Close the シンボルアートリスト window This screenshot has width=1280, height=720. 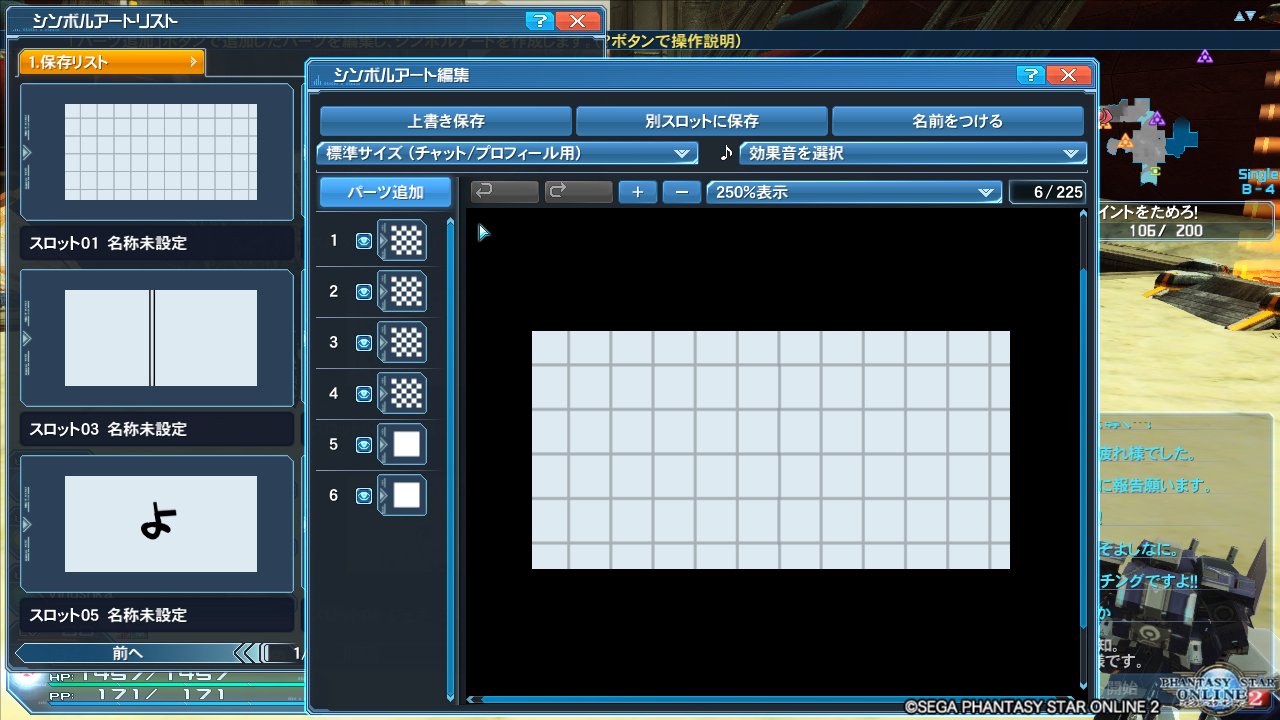point(577,20)
